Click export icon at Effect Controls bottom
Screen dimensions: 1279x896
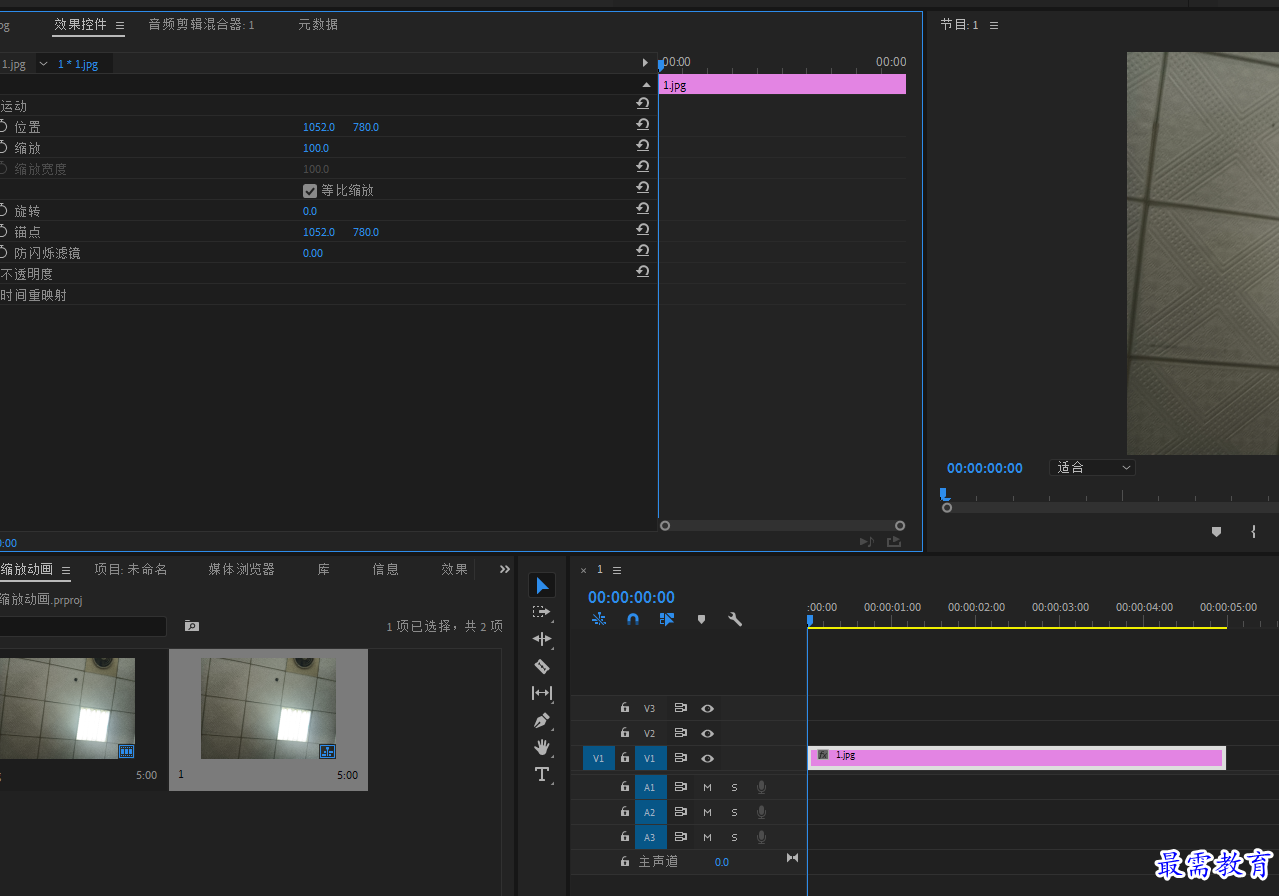point(893,542)
